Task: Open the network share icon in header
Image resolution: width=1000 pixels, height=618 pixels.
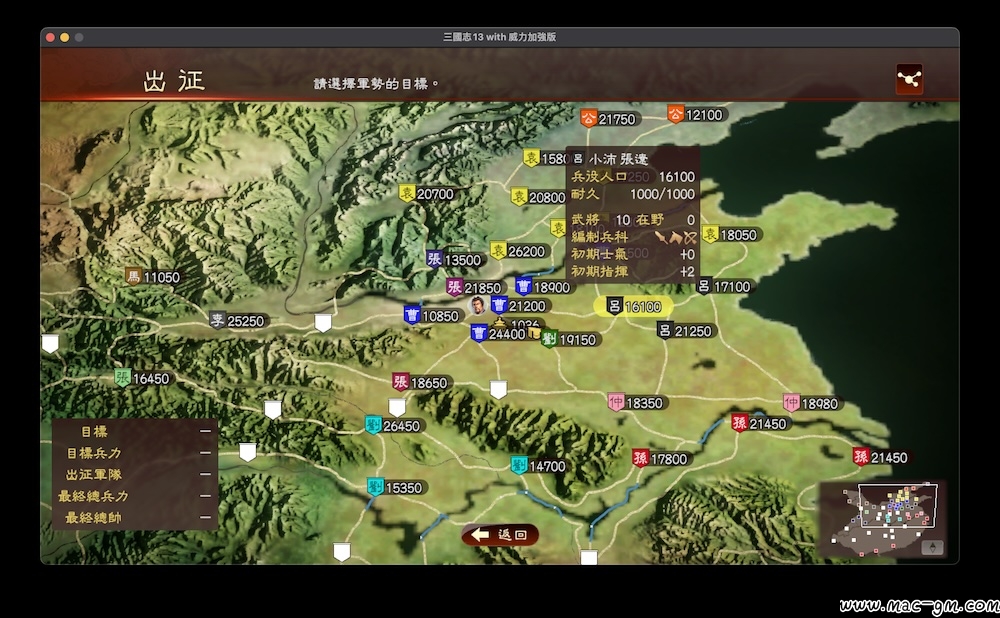Action: coord(909,79)
